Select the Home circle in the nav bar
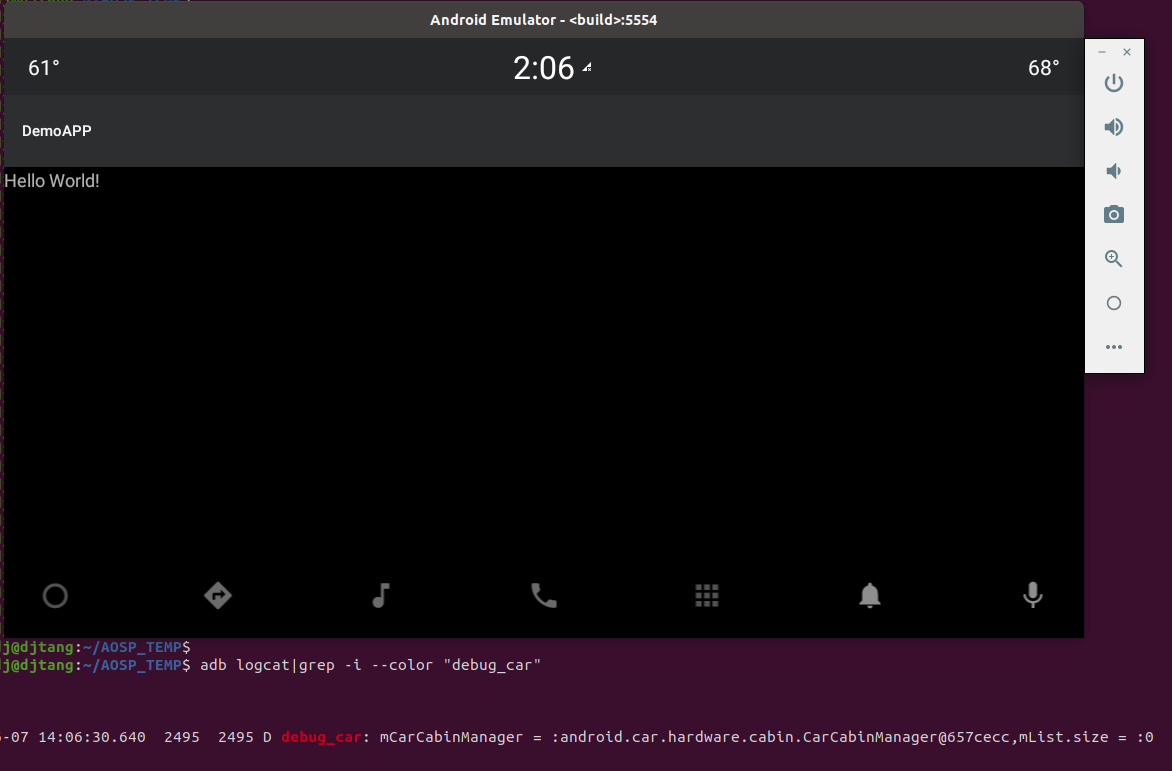The height and width of the screenshot is (771, 1172). 55,595
